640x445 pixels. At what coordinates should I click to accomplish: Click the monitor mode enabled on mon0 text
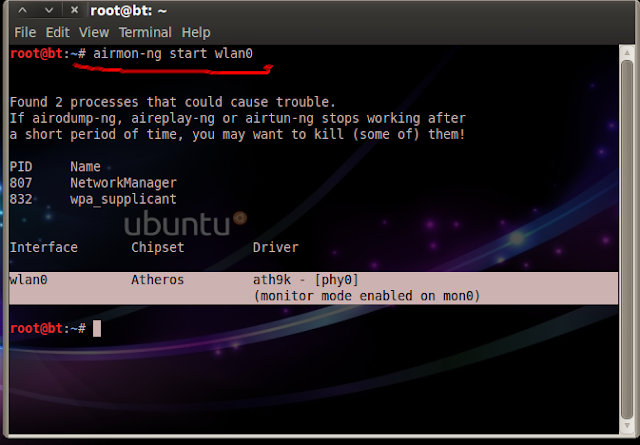(367, 296)
